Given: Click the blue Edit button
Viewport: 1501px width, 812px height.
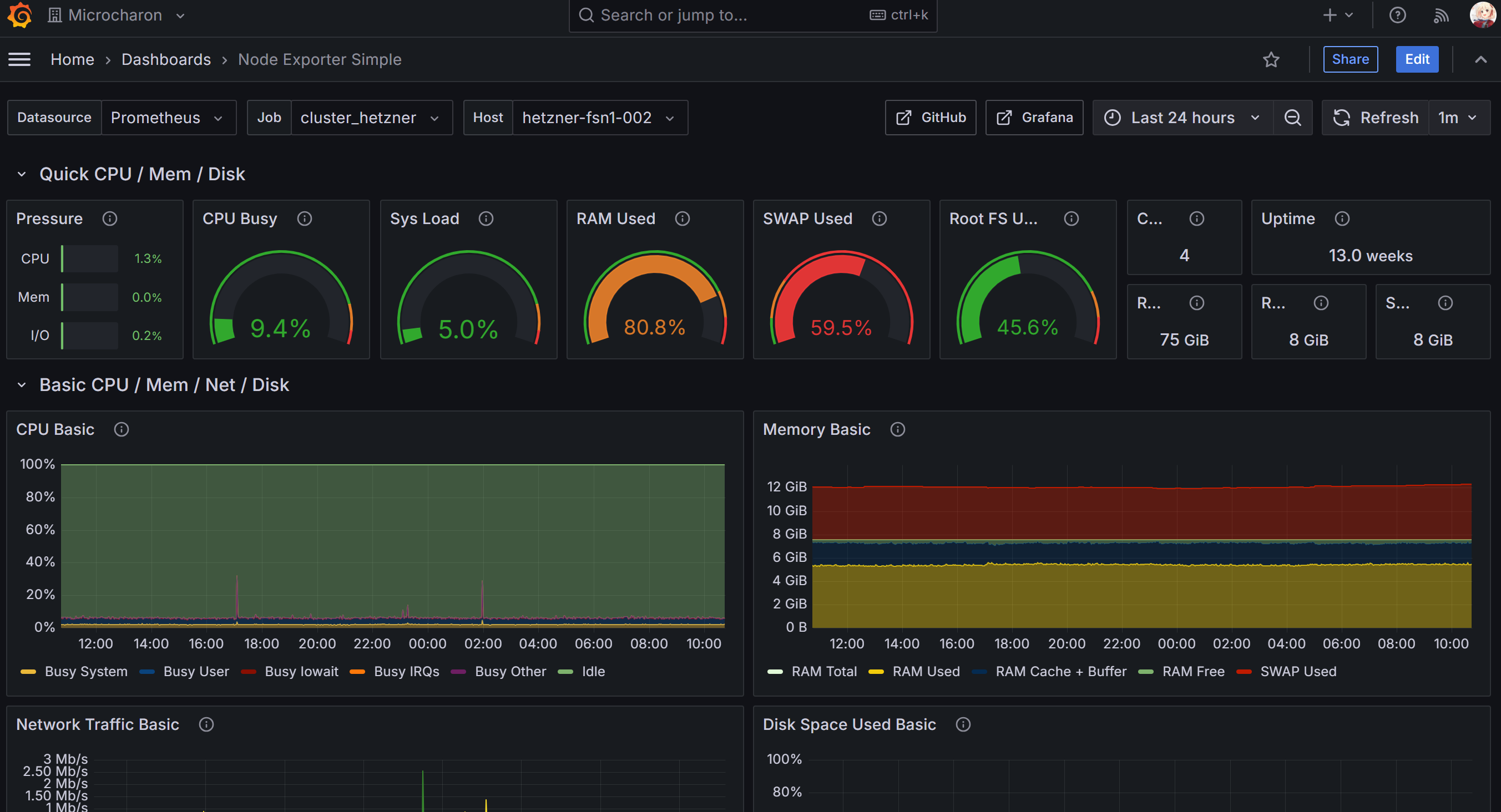Looking at the screenshot, I should tap(1417, 59).
